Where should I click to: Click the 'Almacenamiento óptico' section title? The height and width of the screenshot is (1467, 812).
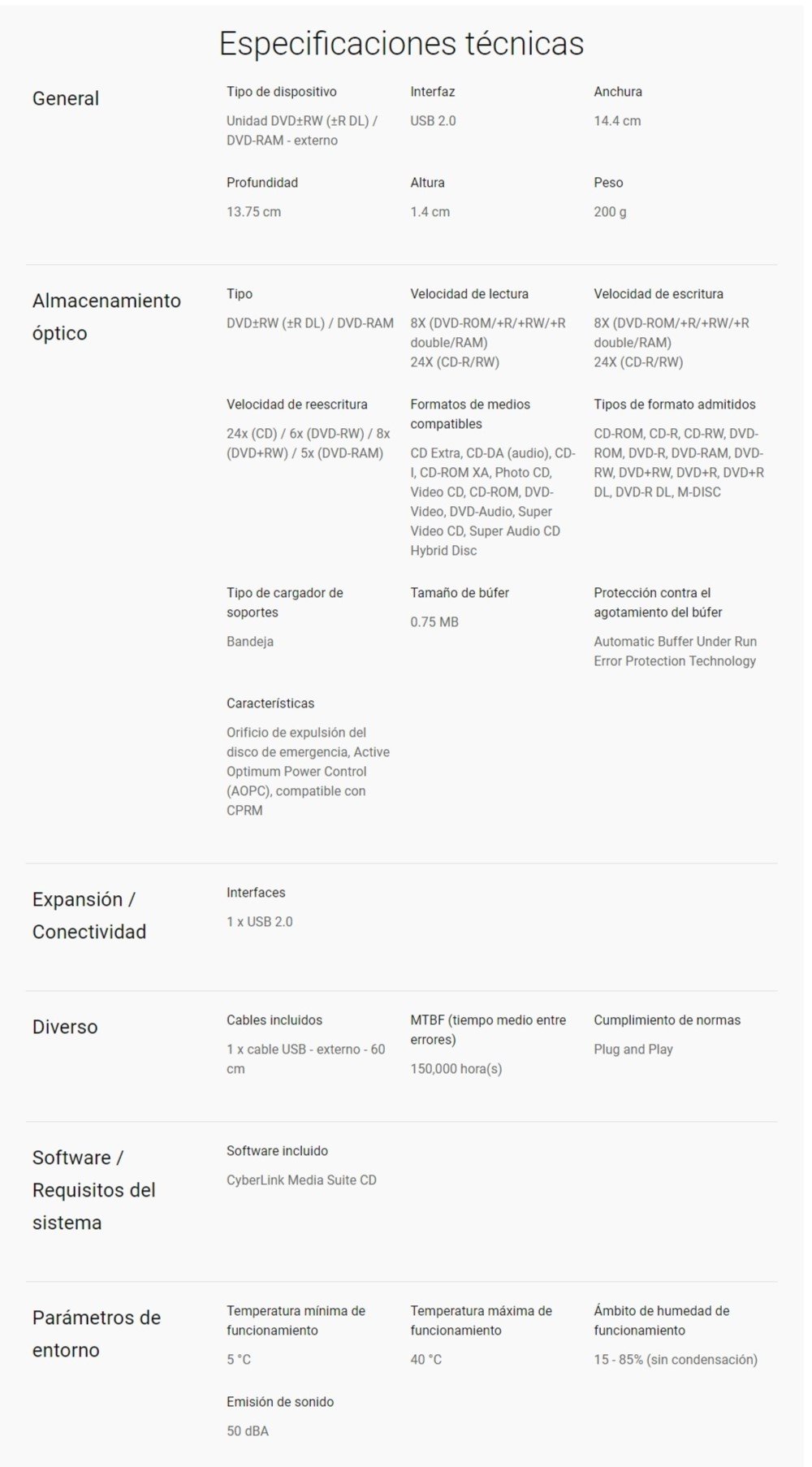[x=106, y=317]
